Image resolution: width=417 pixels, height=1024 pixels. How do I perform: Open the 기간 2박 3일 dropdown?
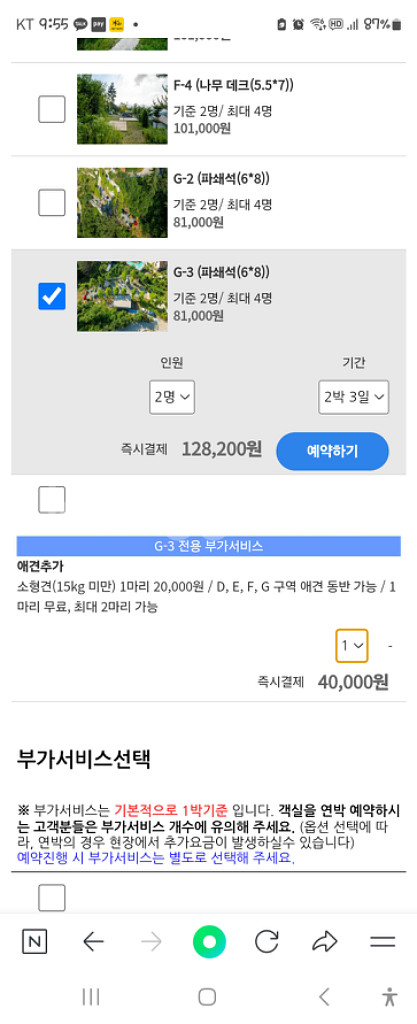[354, 396]
